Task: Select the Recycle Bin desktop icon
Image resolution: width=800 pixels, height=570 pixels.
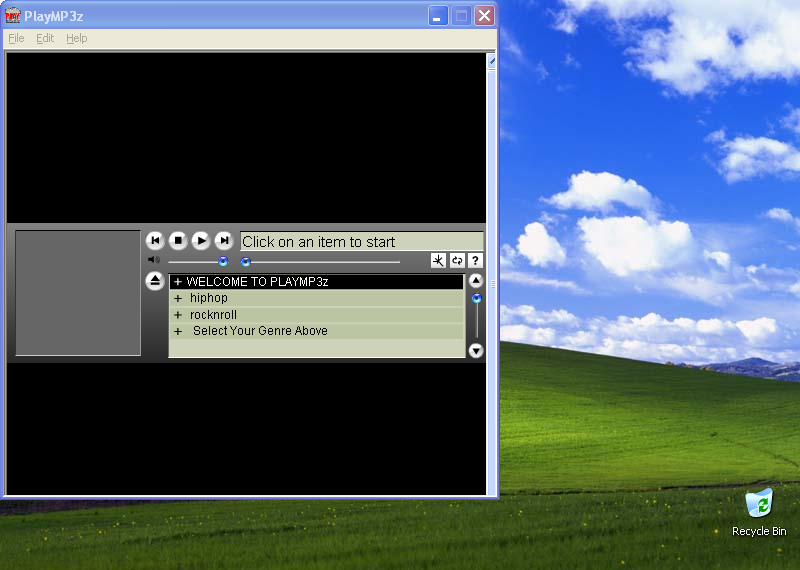Action: click(x=759, y=513)
